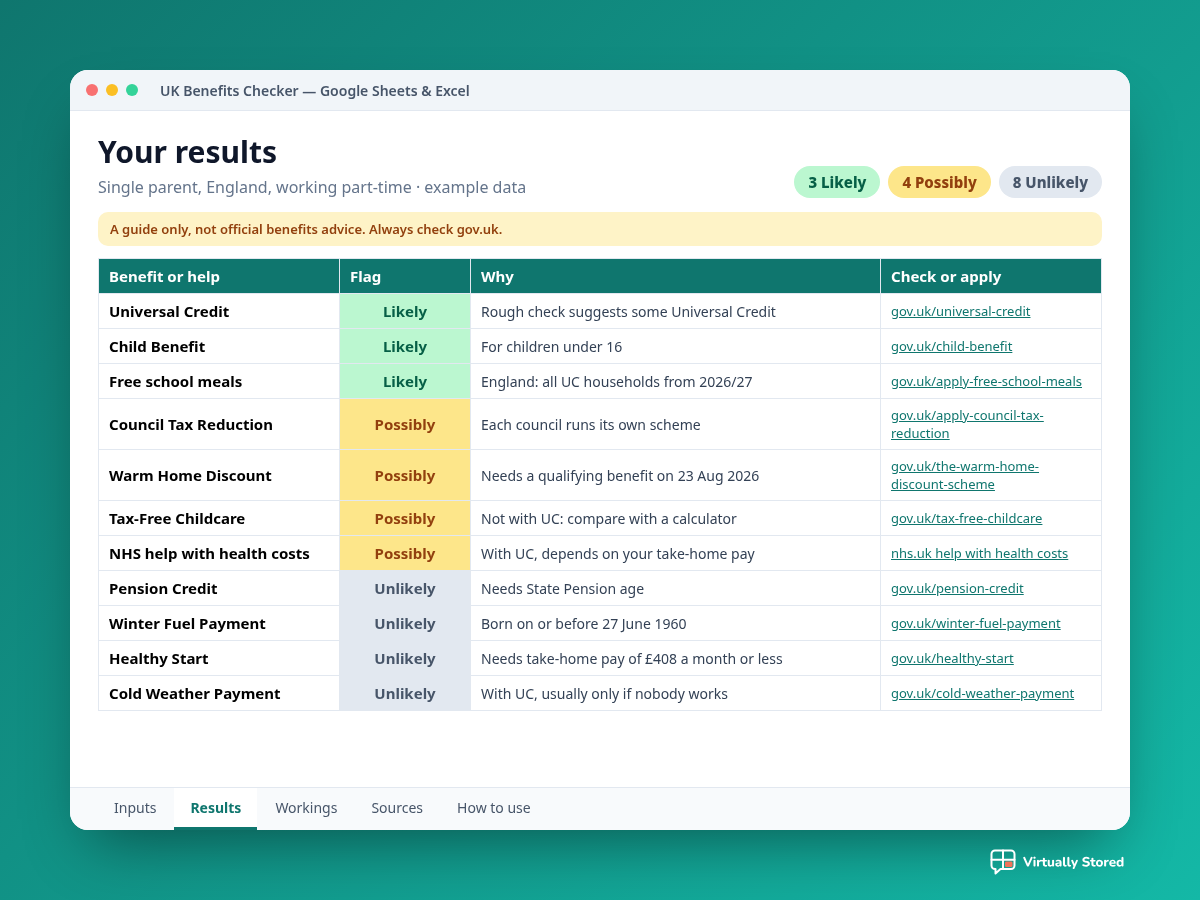Open gov.uk/universal-credit link
1200x900 pixels.
point(960,311)
